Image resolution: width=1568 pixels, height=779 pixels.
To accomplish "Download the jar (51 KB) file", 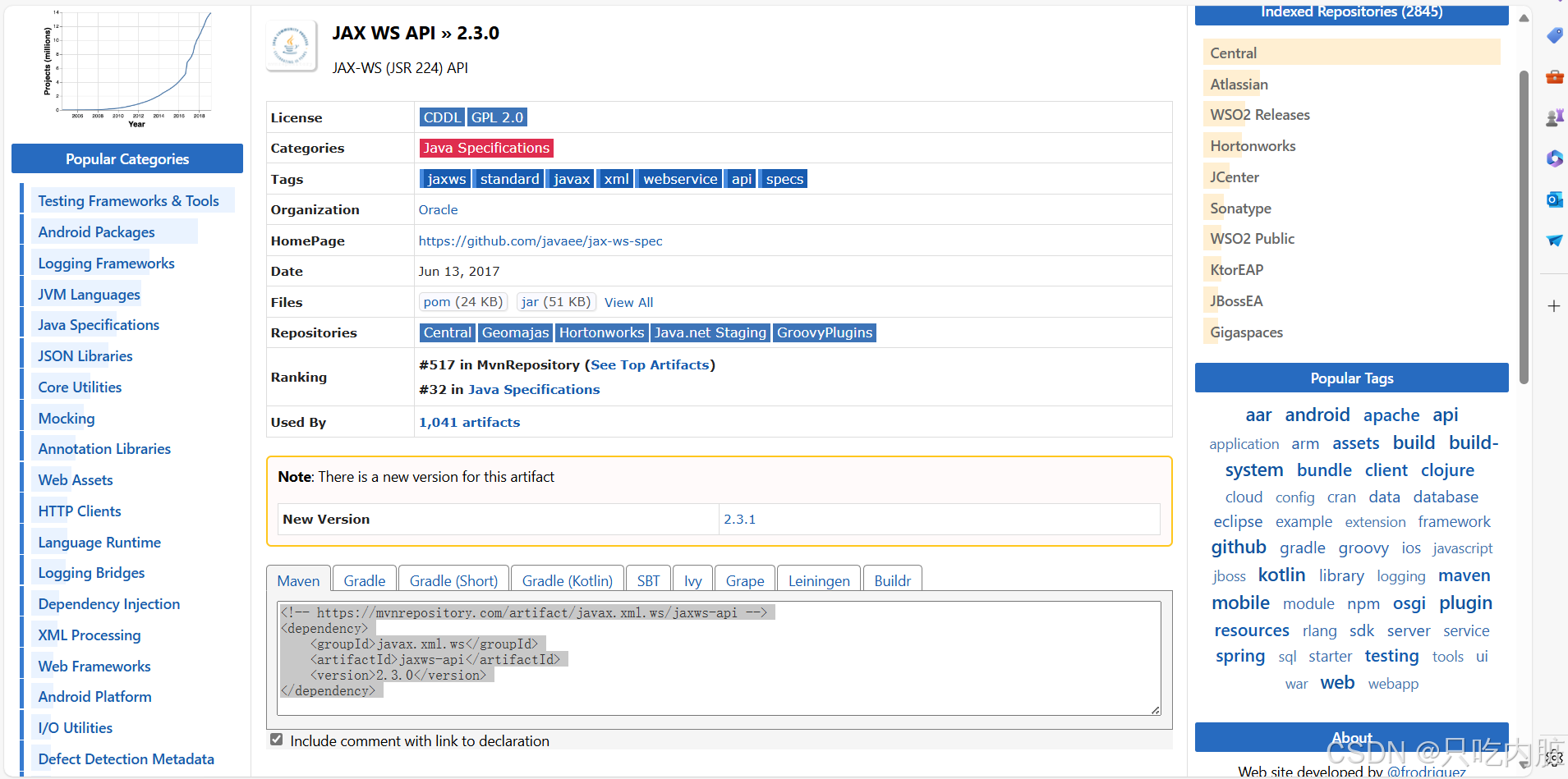I will [x=556, y=302].
